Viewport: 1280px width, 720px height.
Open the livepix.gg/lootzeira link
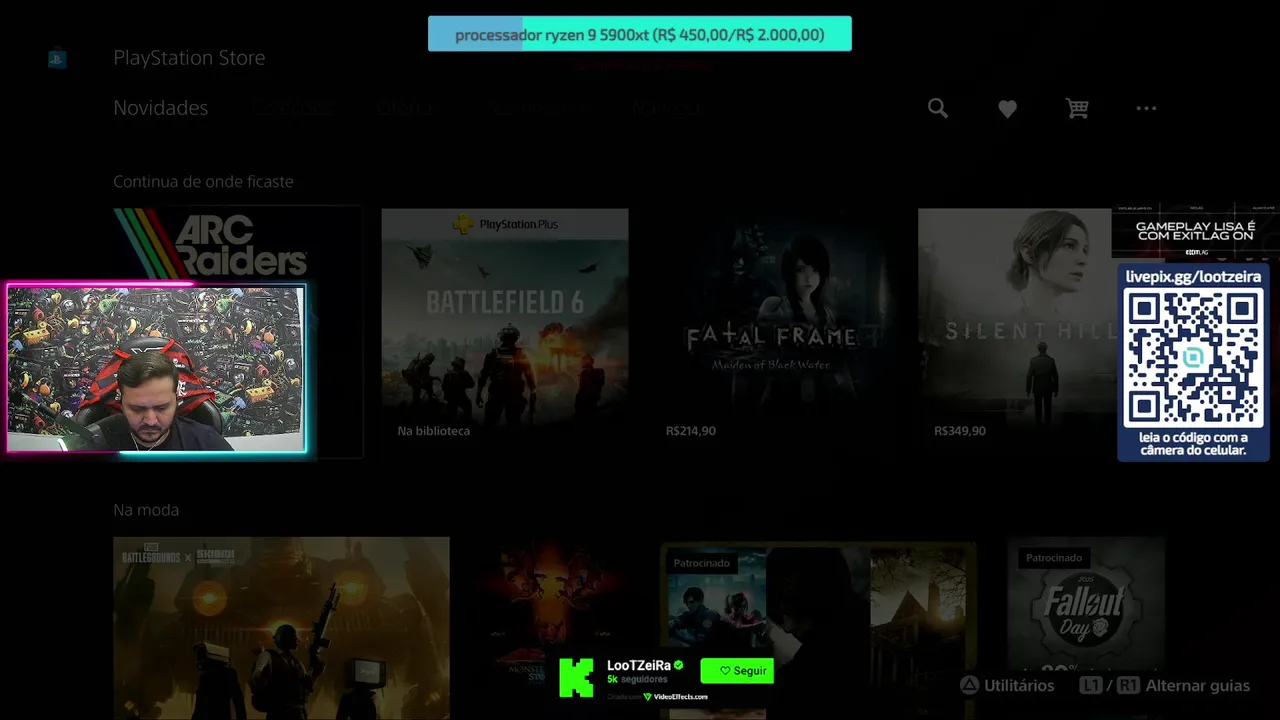point(1193,277)
